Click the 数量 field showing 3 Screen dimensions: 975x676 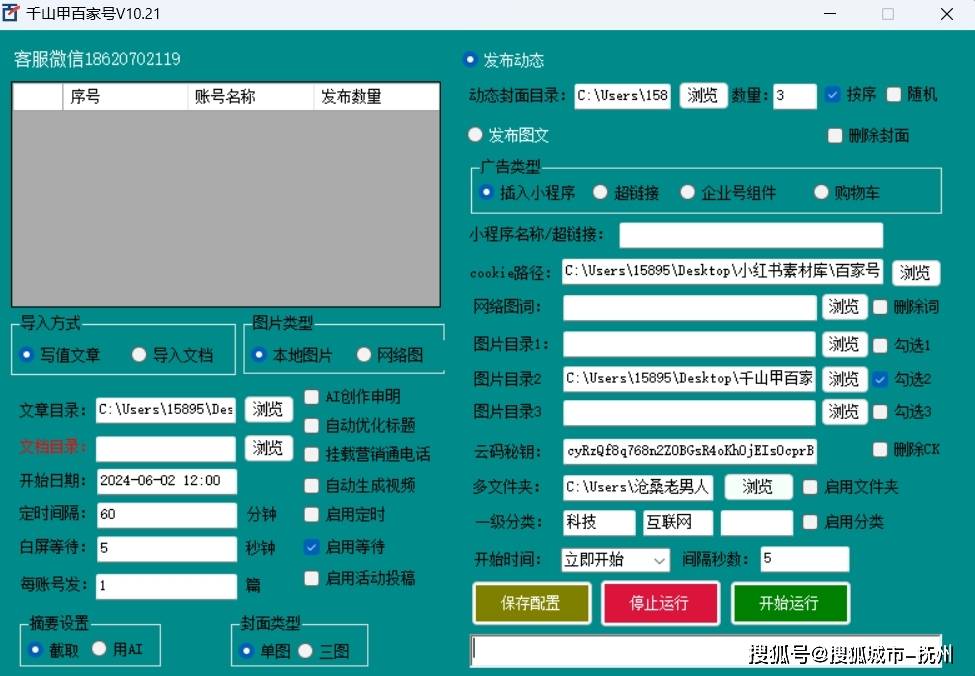[794, 96]
